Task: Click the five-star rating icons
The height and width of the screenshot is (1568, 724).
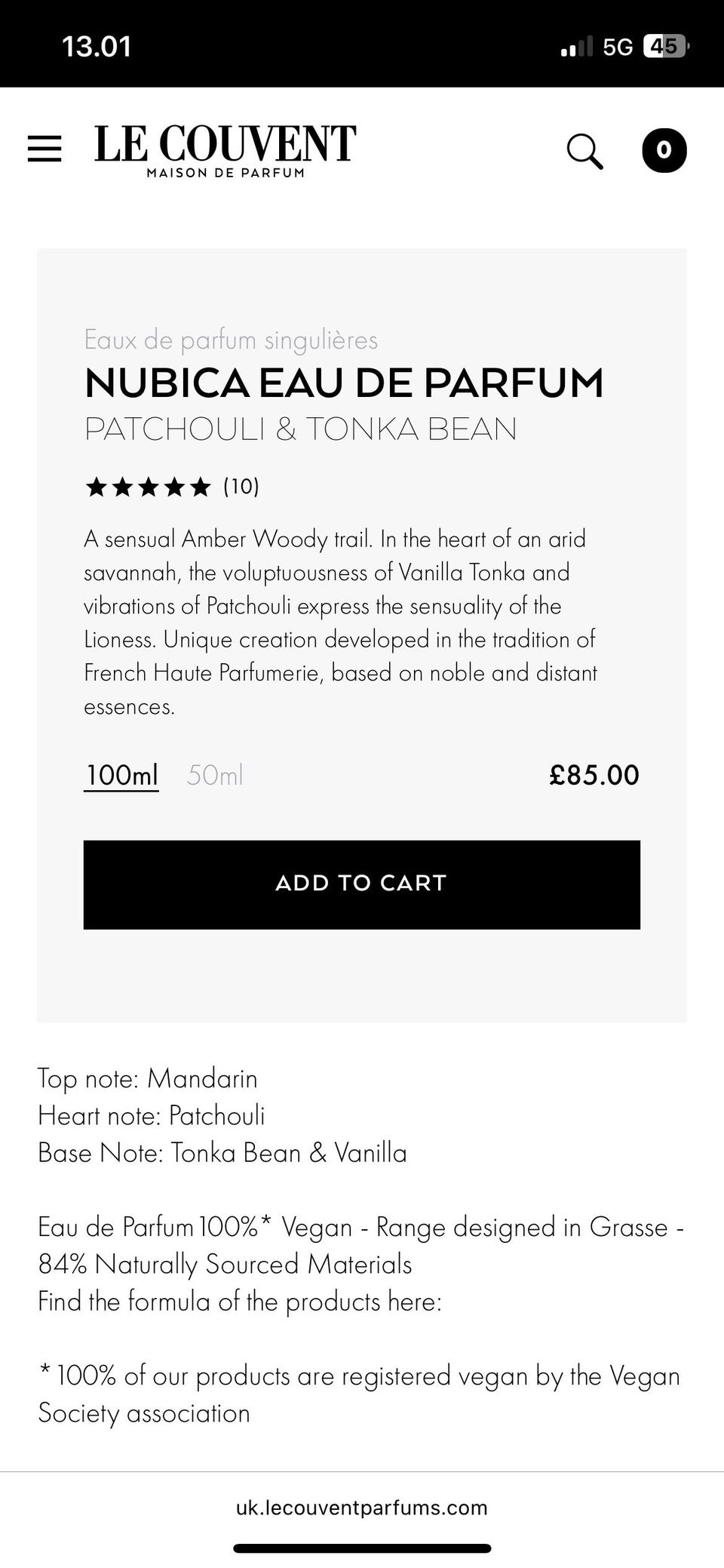Action: click(x=148, y=487)
